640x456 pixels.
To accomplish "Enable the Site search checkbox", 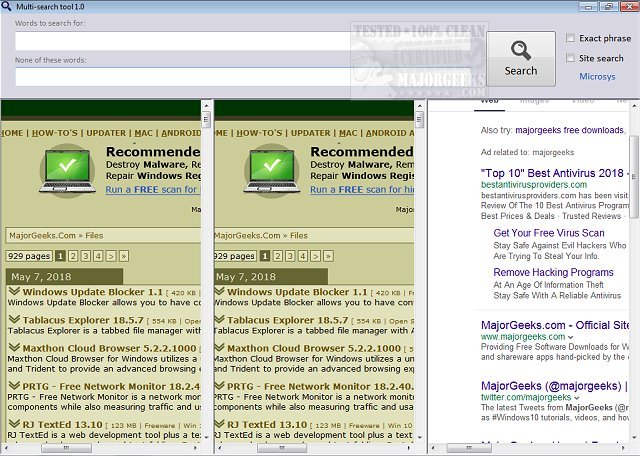I will 570,58.
